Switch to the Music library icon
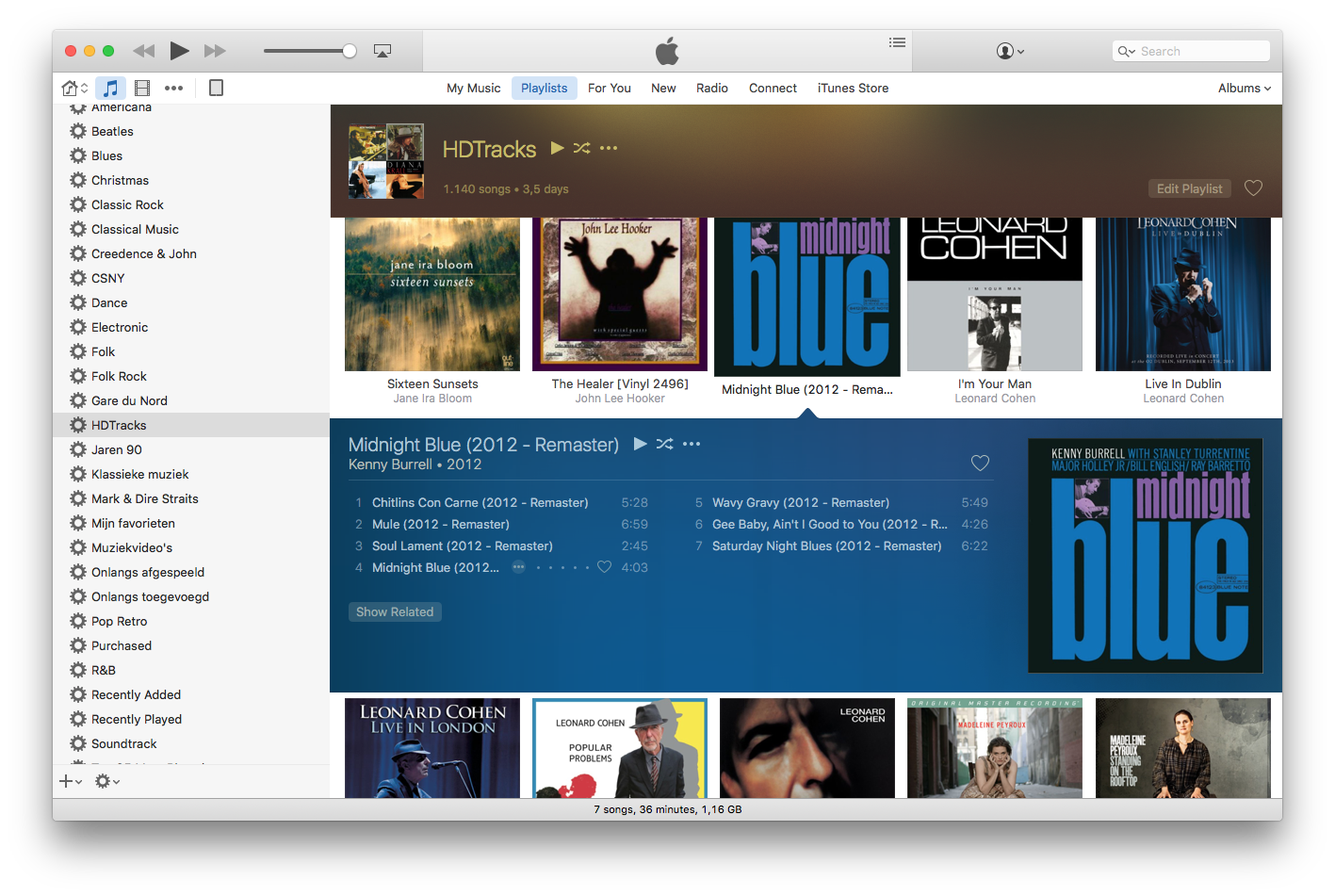 pyautogui.click(x=111, y=88)
